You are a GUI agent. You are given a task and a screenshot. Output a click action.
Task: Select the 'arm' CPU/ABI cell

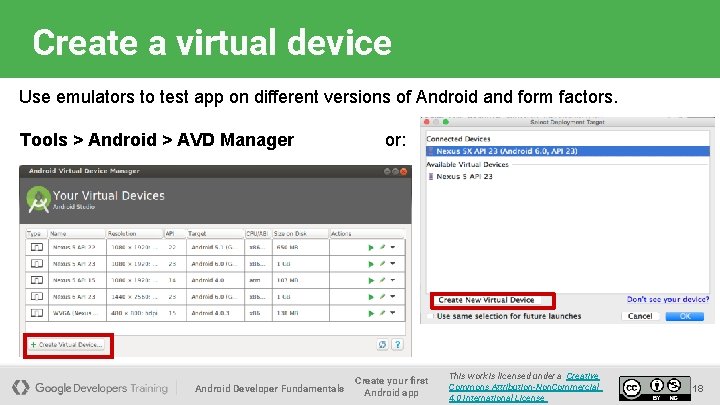(258, 280)
